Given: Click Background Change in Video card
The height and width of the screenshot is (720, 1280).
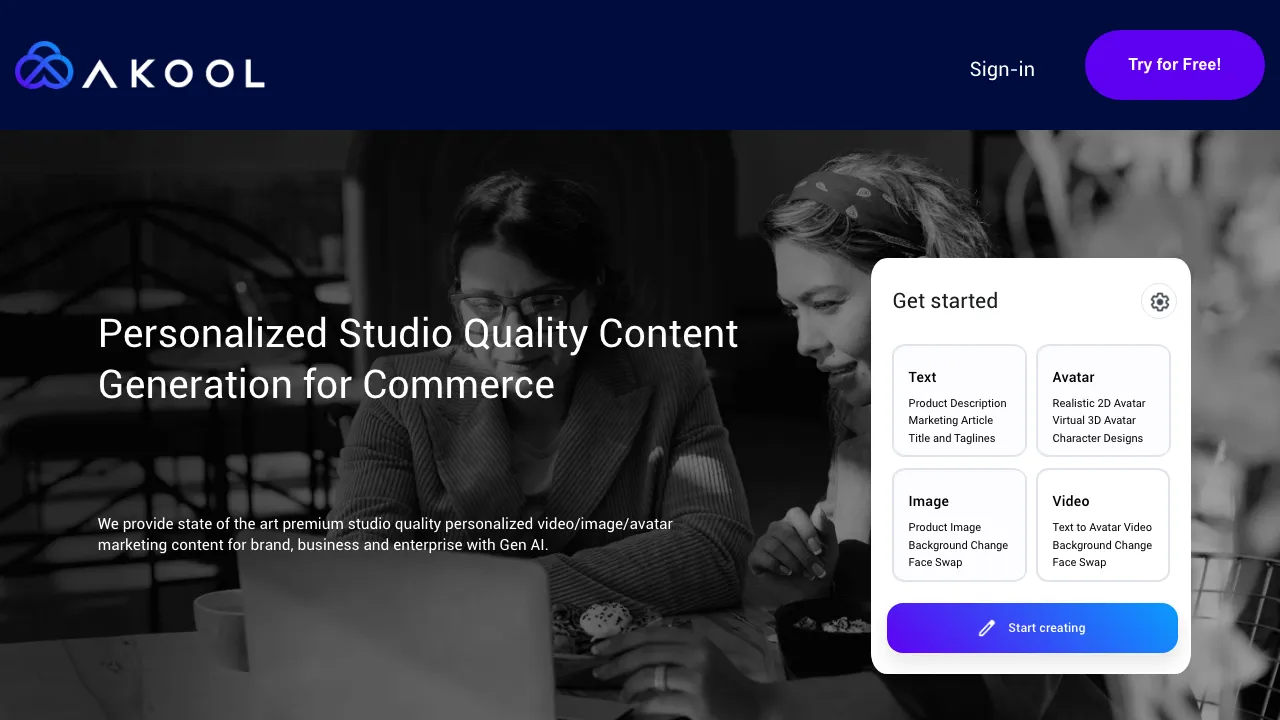Looking at the screenshot, I should tap(1102, 545).
